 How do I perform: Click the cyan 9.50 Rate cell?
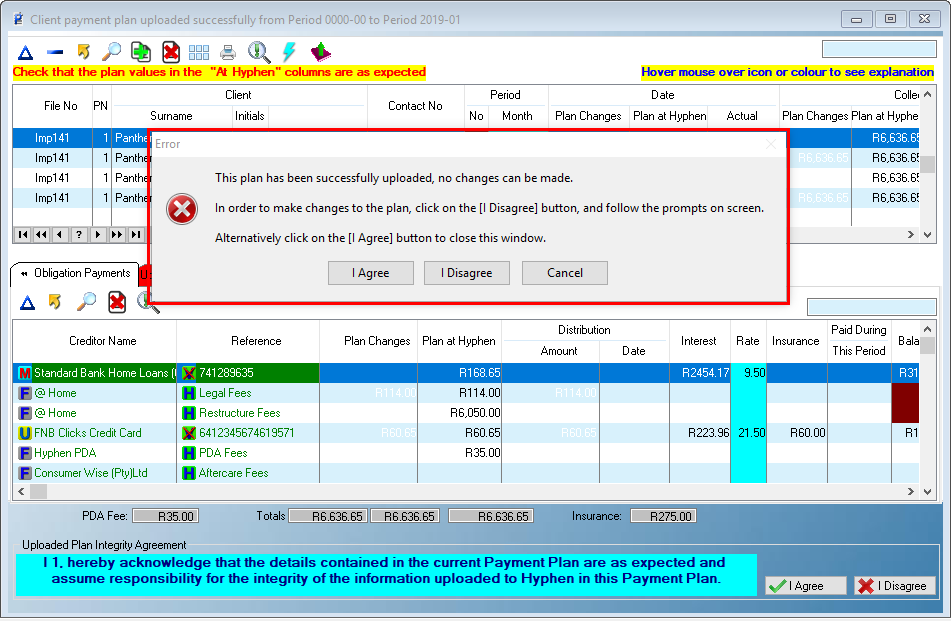coord(748,373)
